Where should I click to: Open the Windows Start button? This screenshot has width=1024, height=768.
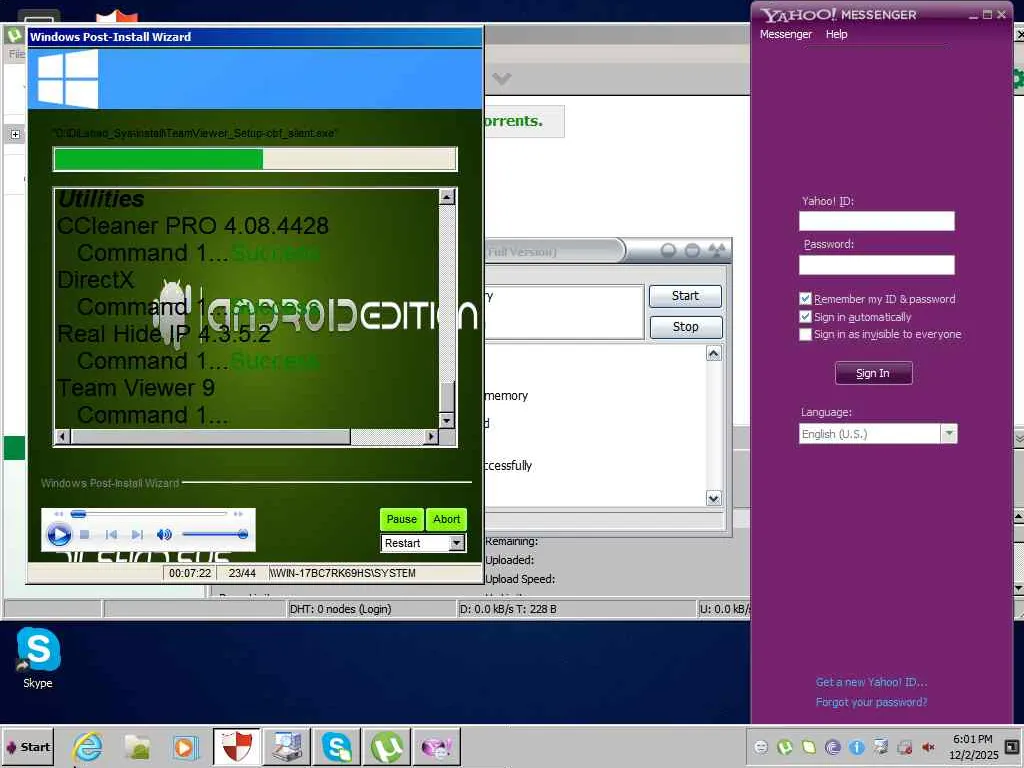coord(27,747)
